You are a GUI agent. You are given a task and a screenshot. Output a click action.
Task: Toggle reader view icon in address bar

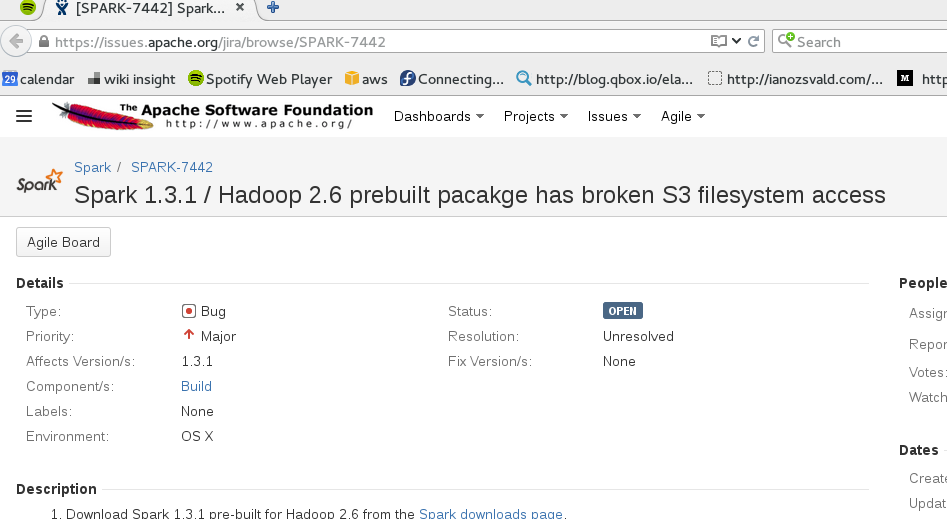pos(718,42)
